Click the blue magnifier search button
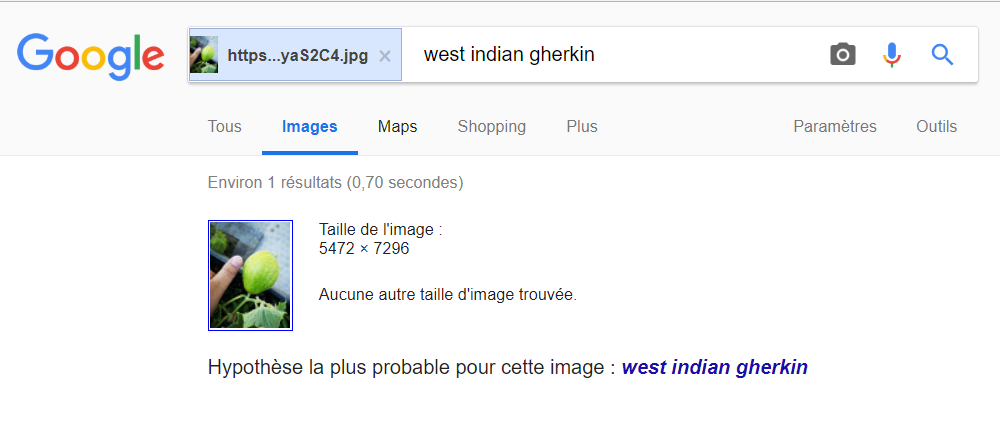Screen dimensions: 1000x434 point(942,54)
